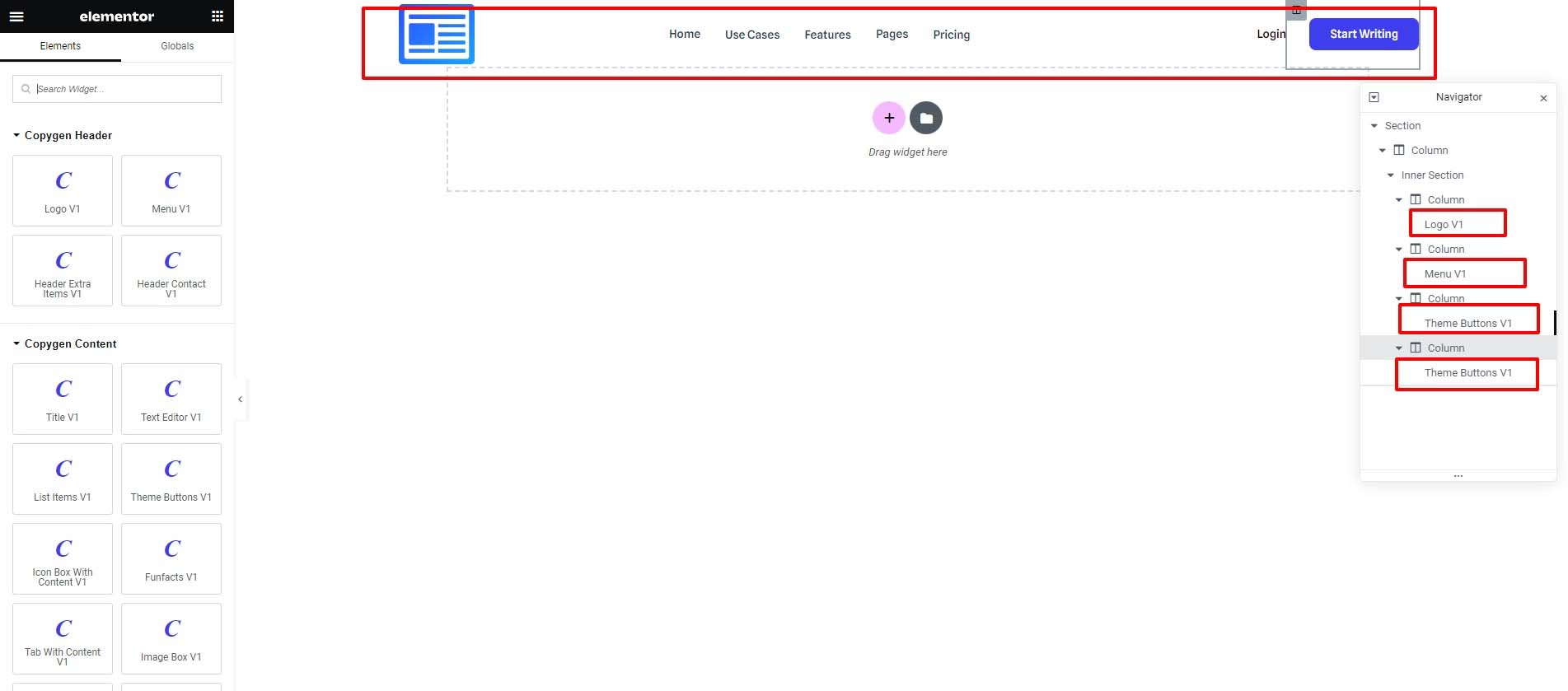Focus the Search Widget field
Image resolution: width=1568 pixels, height=691 pixels.
(x=117, y=89)
